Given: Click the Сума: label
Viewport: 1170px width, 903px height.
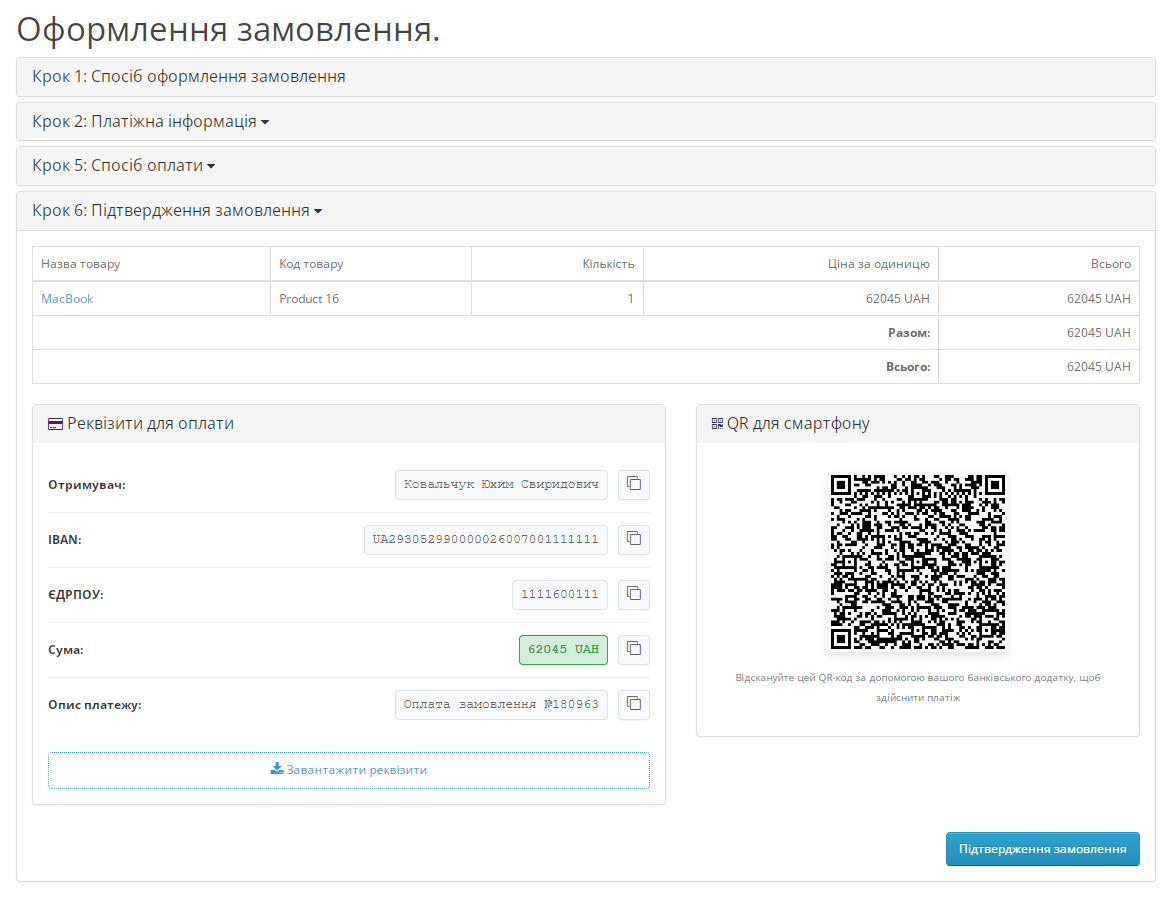Looking at the screenshot, I should point(66,650).
